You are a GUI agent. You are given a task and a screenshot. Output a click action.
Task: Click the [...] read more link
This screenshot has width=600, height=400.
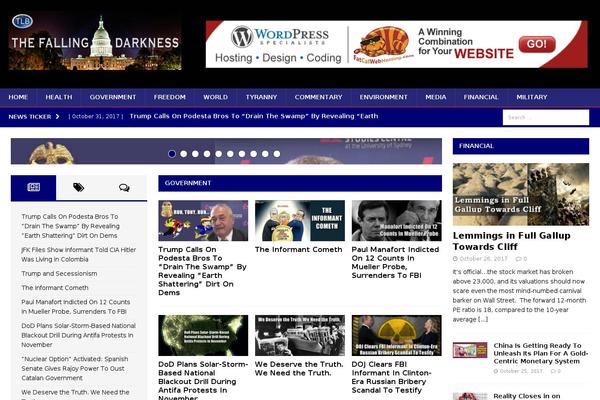coord(482,319)
